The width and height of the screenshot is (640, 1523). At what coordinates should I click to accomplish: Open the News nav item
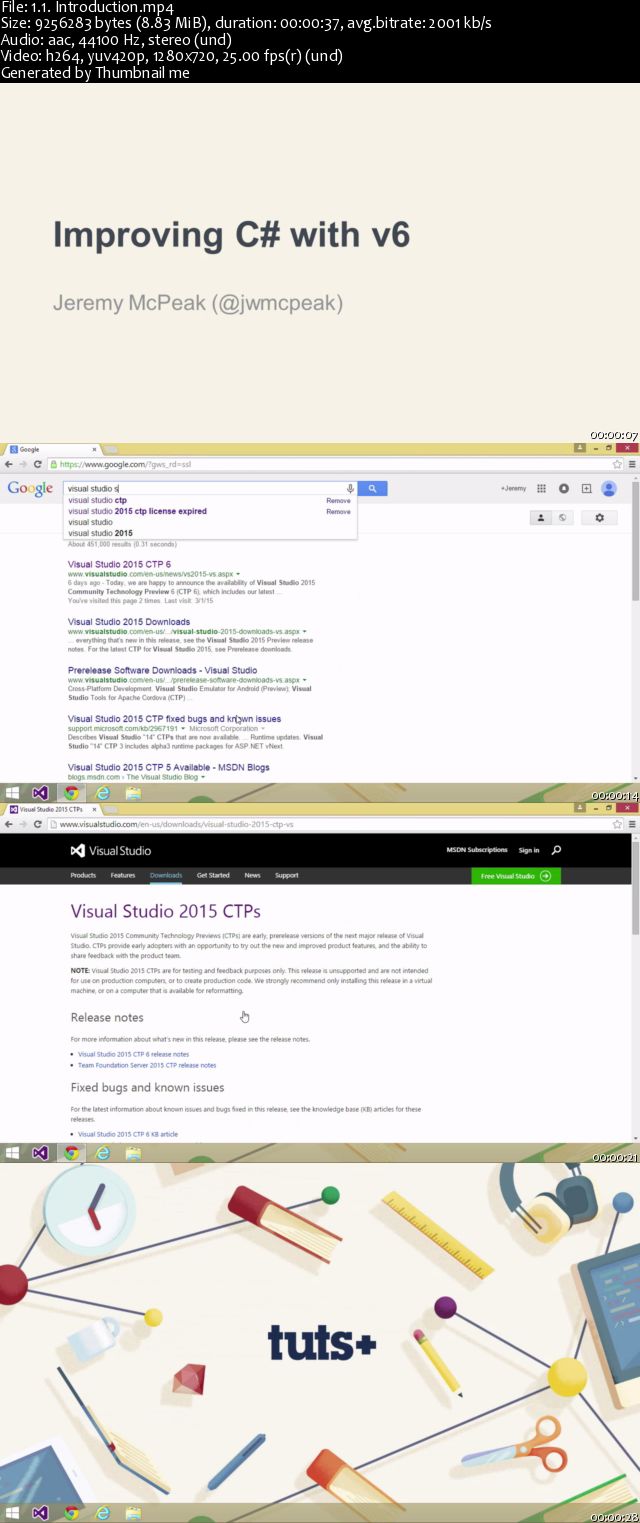coord(252,875)
